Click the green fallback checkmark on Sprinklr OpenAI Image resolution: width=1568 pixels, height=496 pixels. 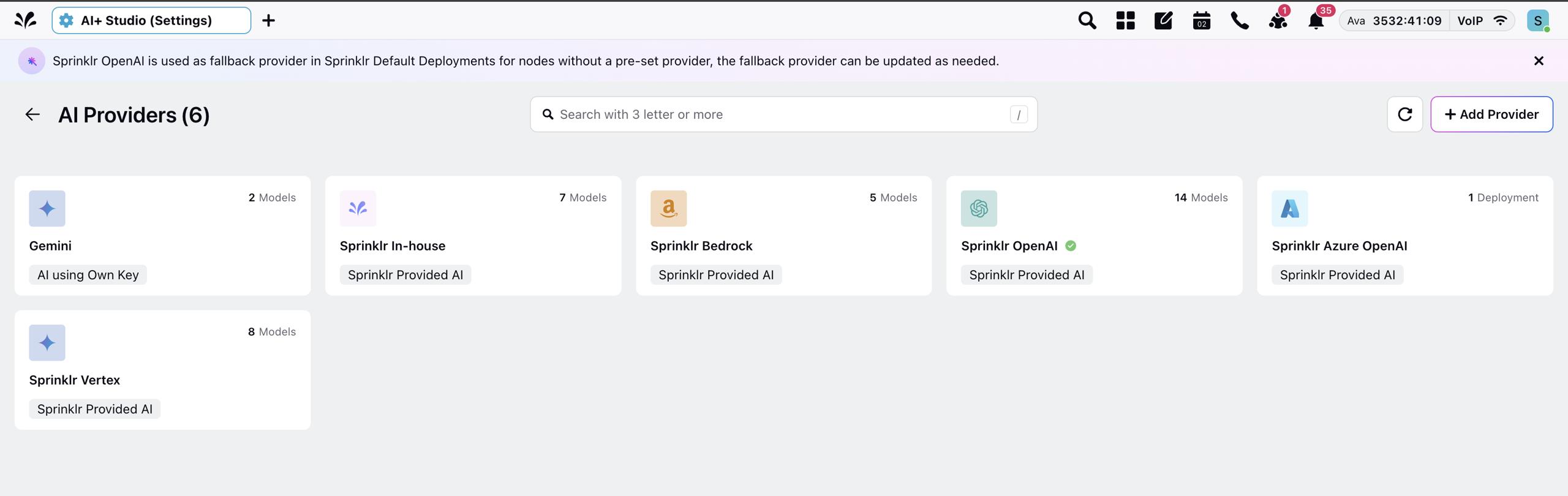pos(1071,246)
